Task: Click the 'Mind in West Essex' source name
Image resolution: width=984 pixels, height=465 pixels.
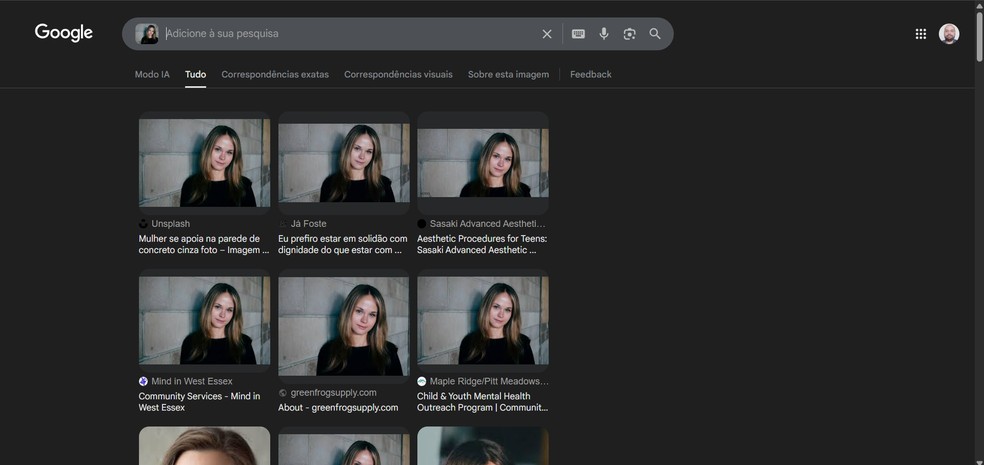Action: pos(192,382)
